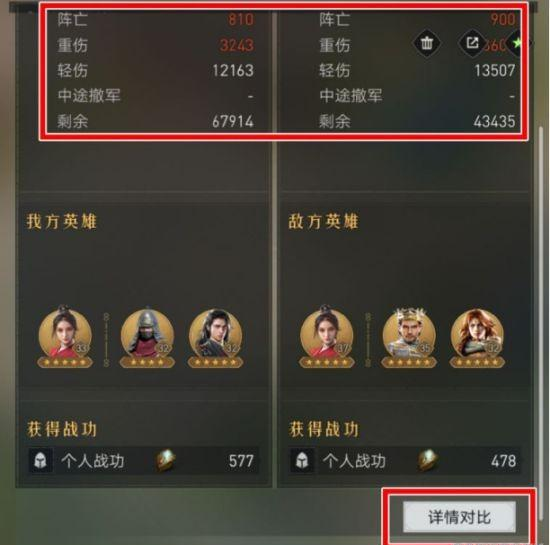
Task: Select enemy crowned king hero portrait
Action: coord(409,332)
